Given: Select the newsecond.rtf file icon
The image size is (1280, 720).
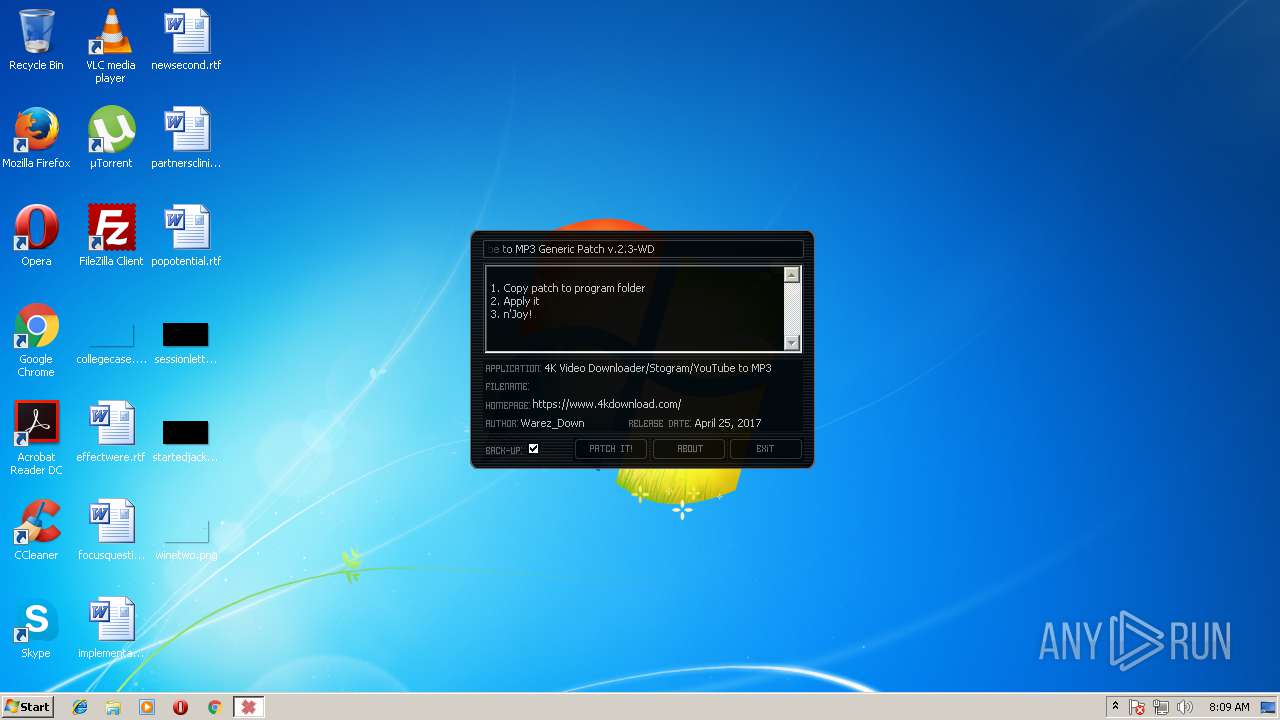Looking at the screenshot, I should coord(186,40).
